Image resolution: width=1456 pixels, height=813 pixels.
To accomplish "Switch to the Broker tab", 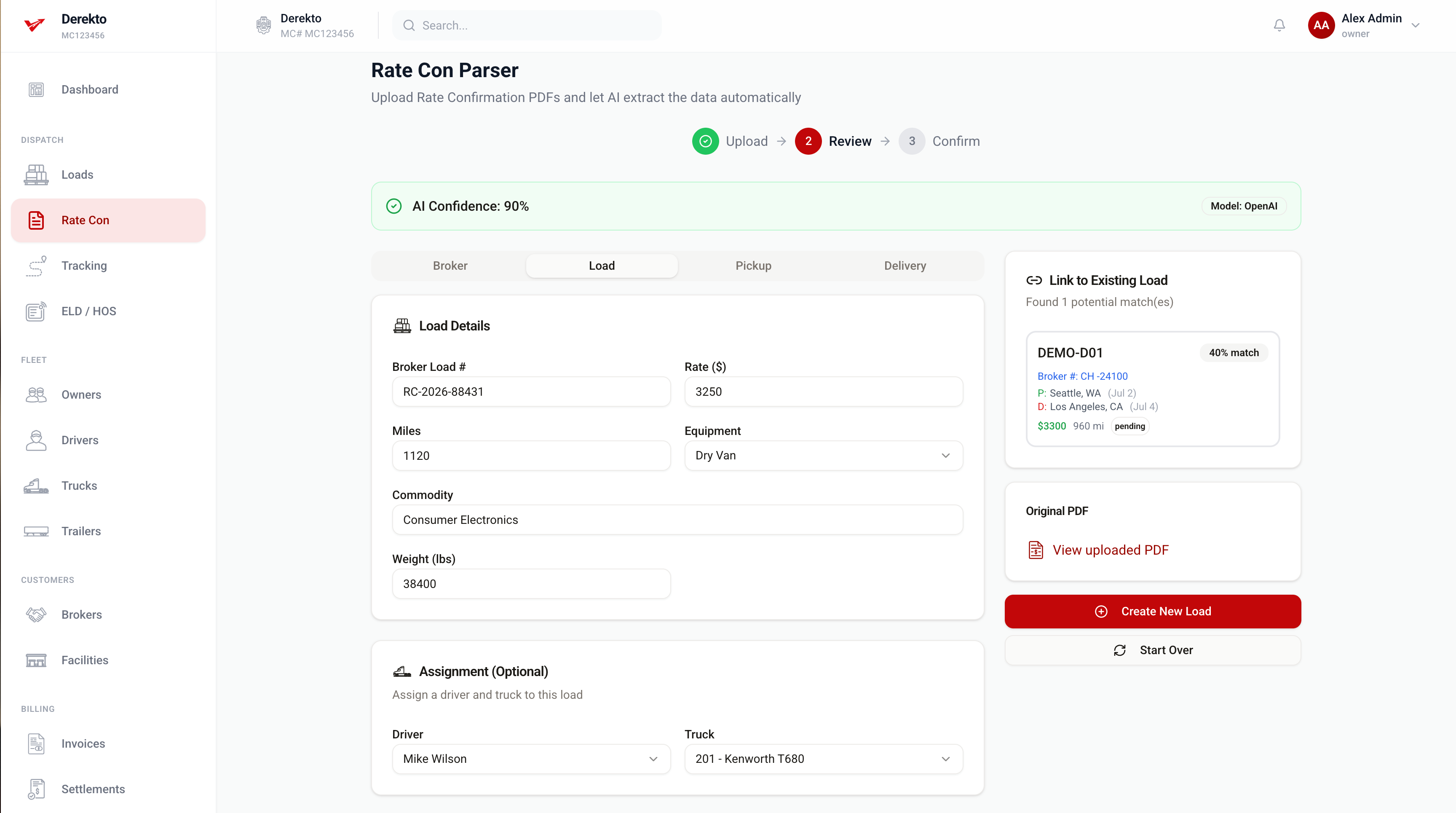I will 450,266.
